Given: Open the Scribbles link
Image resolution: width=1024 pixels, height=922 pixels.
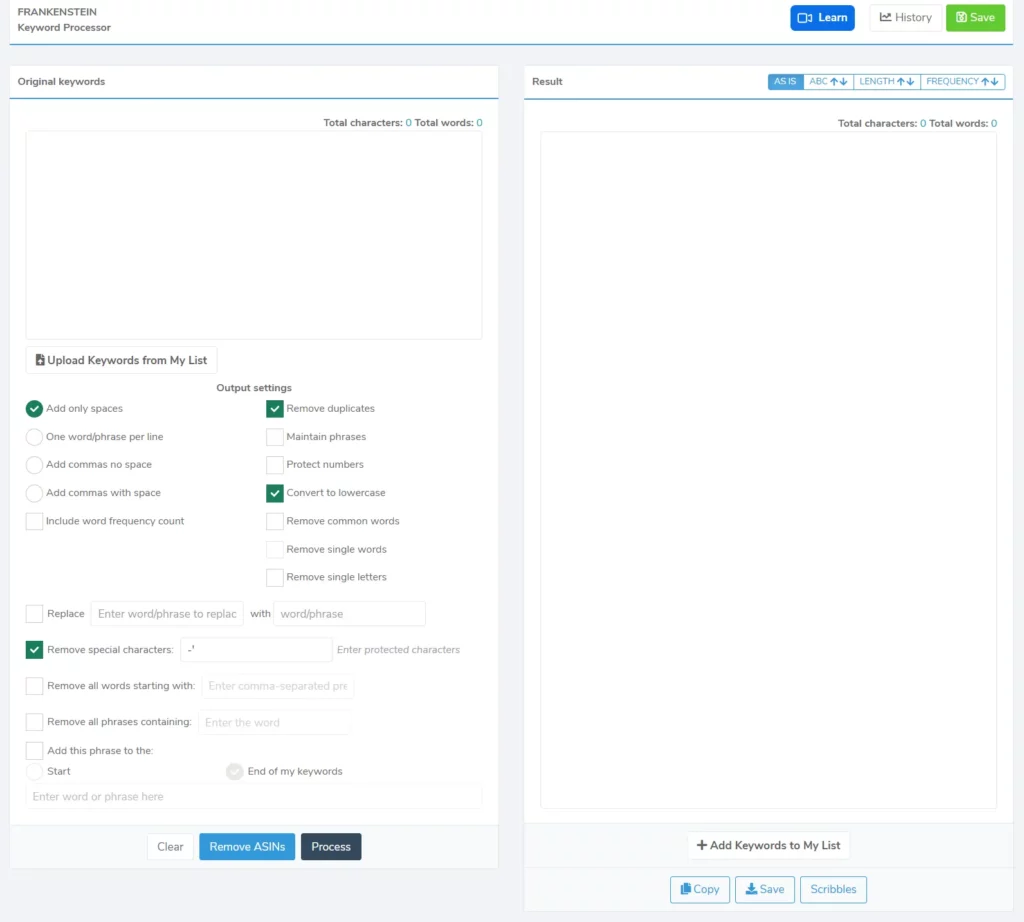Looking at the screenshot, I should [x=833, y=889].
